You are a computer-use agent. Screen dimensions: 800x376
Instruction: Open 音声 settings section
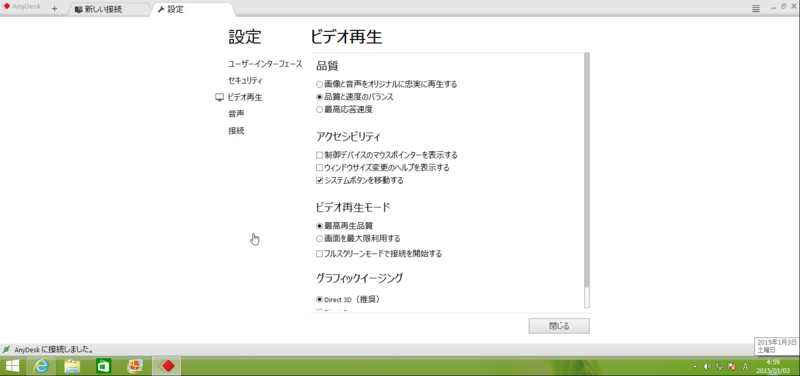[236, 114]
